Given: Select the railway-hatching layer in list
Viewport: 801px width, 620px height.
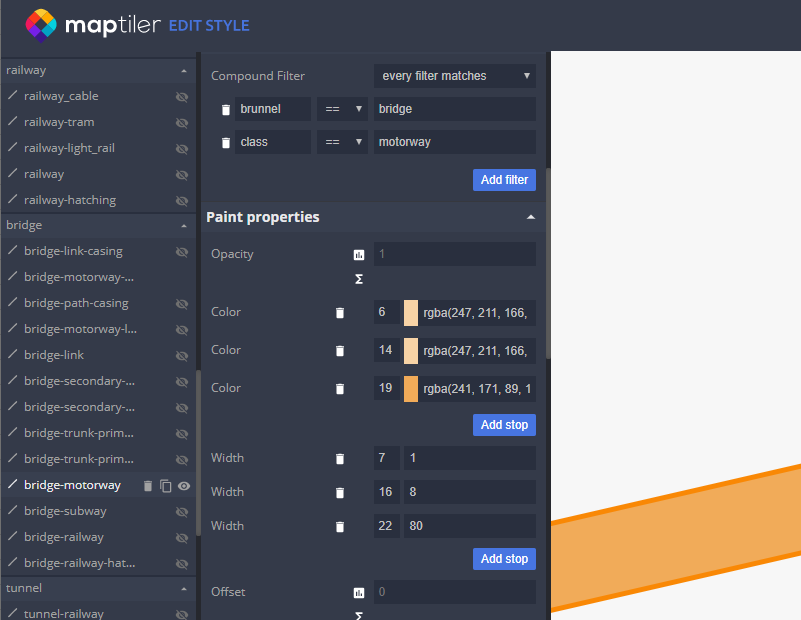Looking at the screenshot, I should [x=70, y=200].
